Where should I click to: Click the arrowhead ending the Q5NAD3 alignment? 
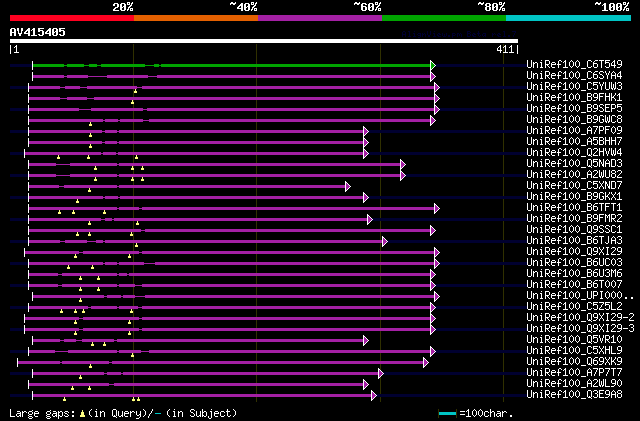coord(403,165)
